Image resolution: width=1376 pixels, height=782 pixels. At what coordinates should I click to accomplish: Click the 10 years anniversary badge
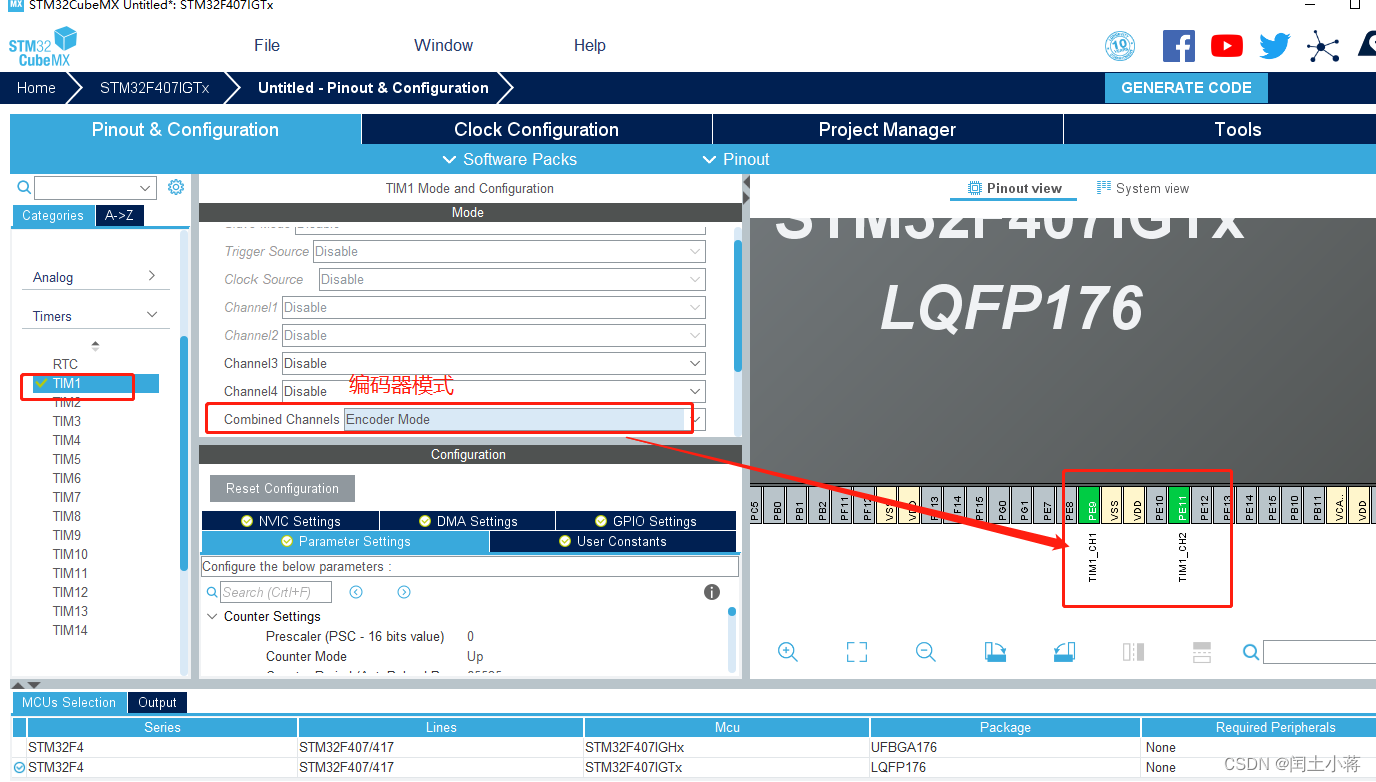[1120, 46]
